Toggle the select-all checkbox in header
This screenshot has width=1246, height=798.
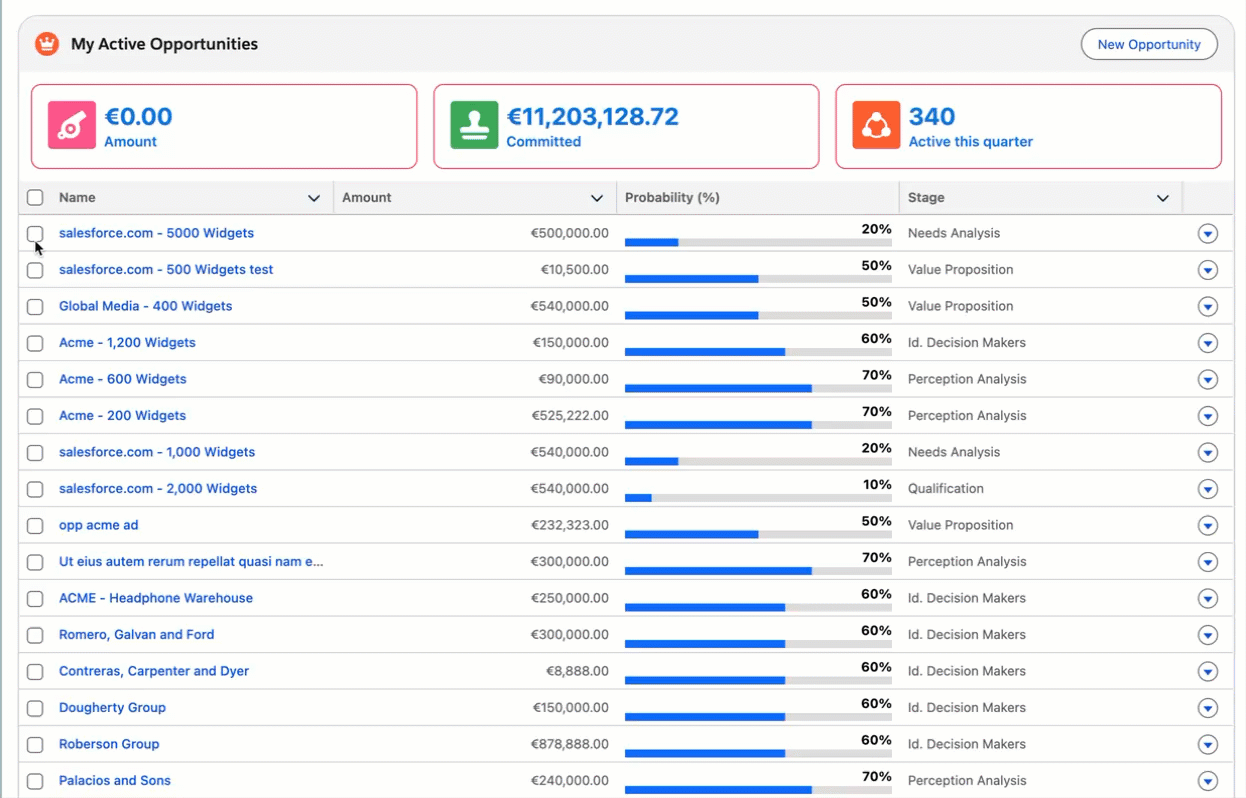pos(35,198)
